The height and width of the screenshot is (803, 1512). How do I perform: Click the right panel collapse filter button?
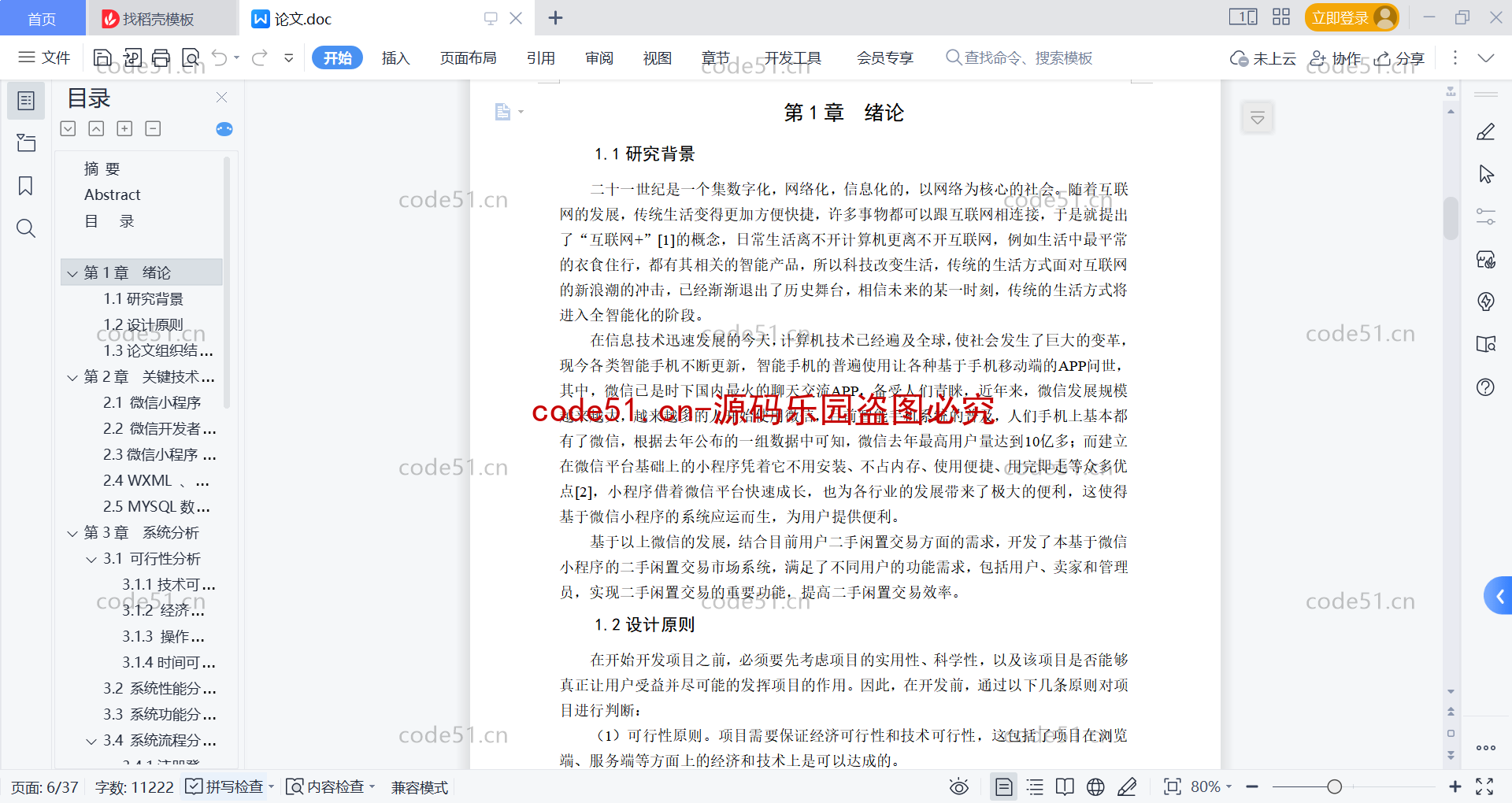click(x=1258, y=118)
